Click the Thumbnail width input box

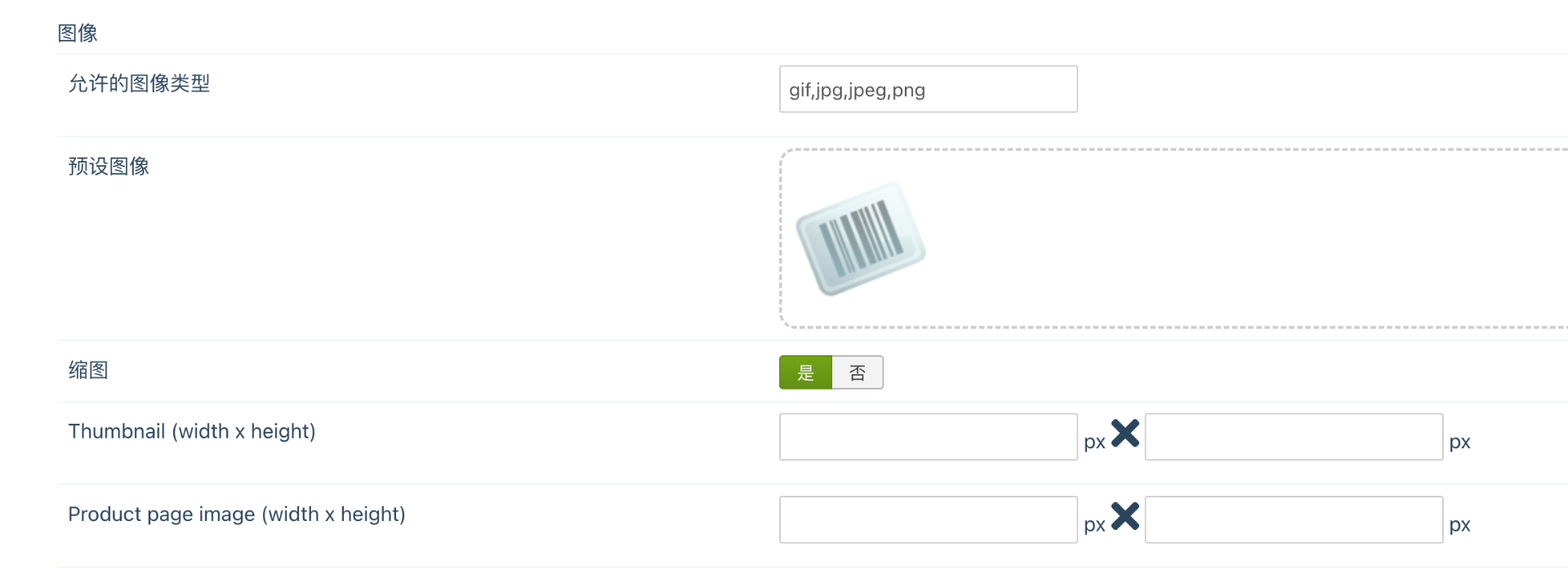[929, 437]
